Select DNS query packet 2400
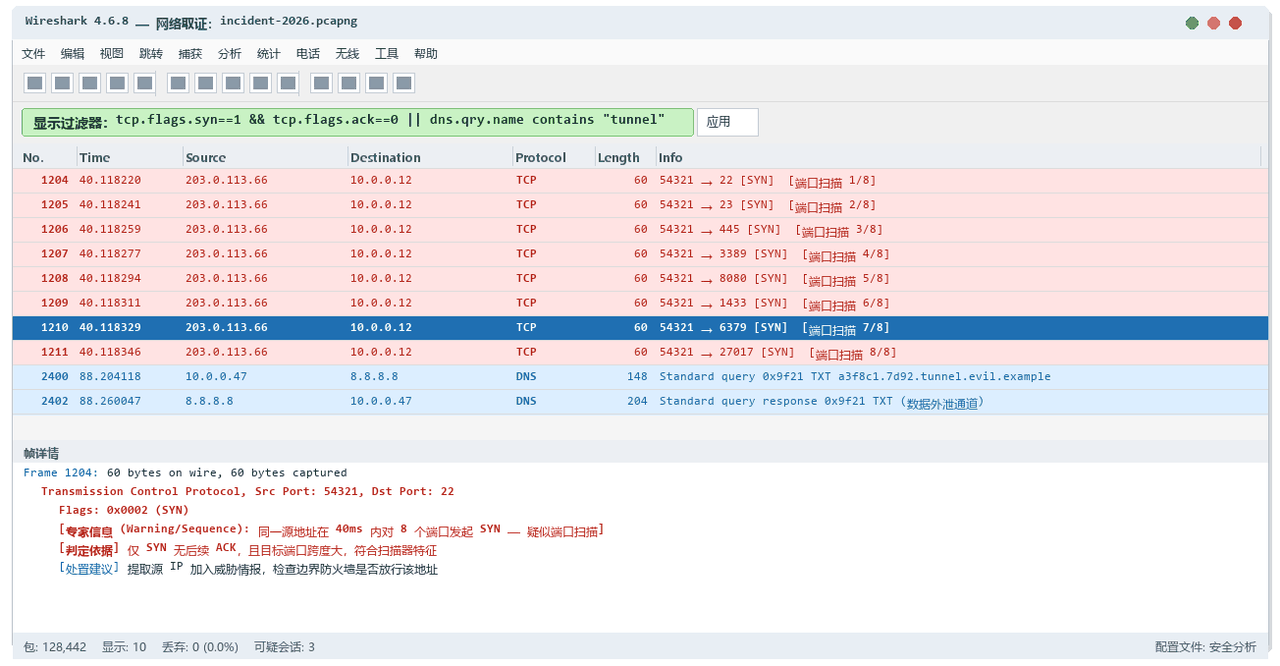This screenshot has width=1280, height=666. click(x=640, y=376)
